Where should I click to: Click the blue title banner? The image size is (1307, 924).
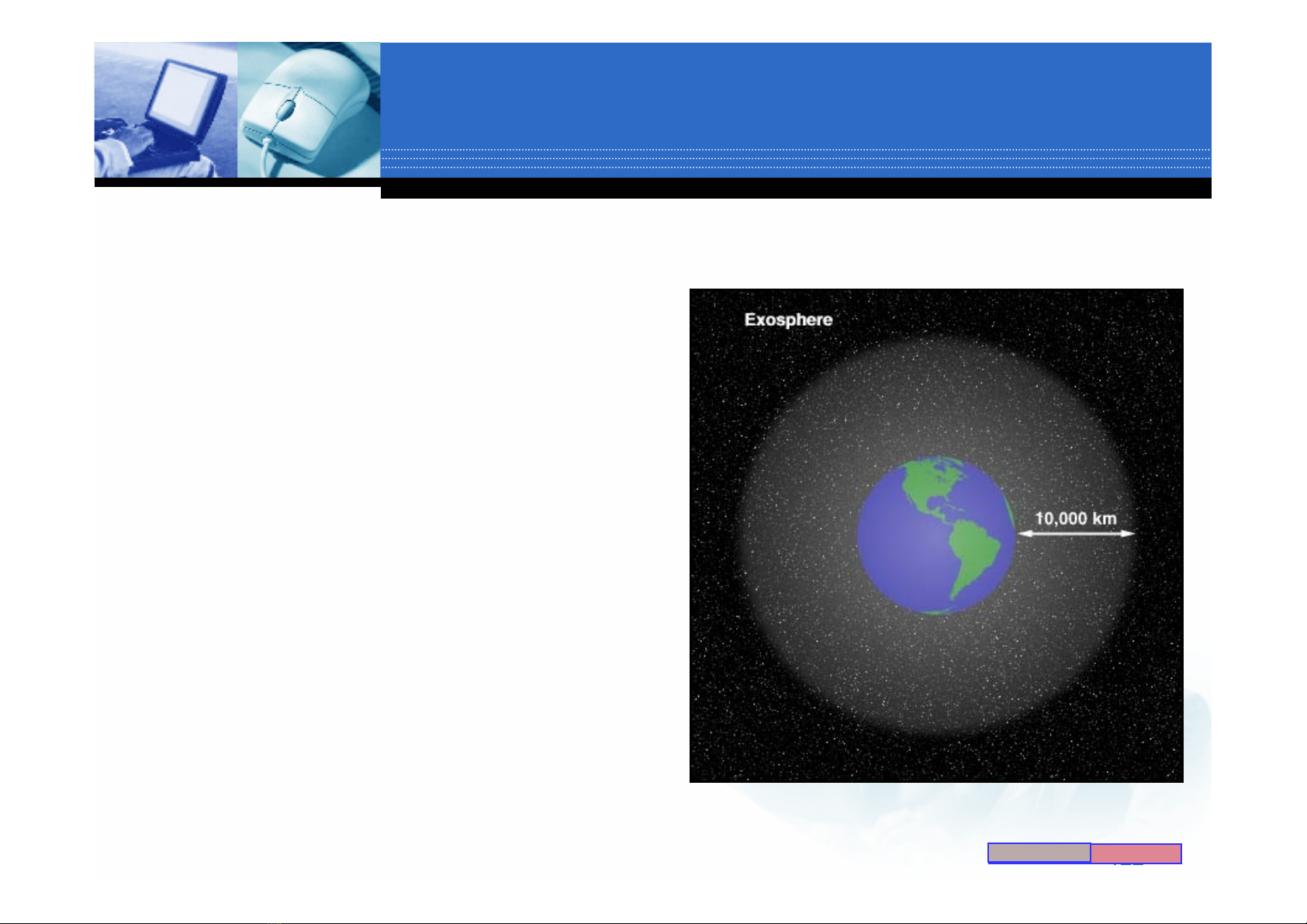click(795, 93)
